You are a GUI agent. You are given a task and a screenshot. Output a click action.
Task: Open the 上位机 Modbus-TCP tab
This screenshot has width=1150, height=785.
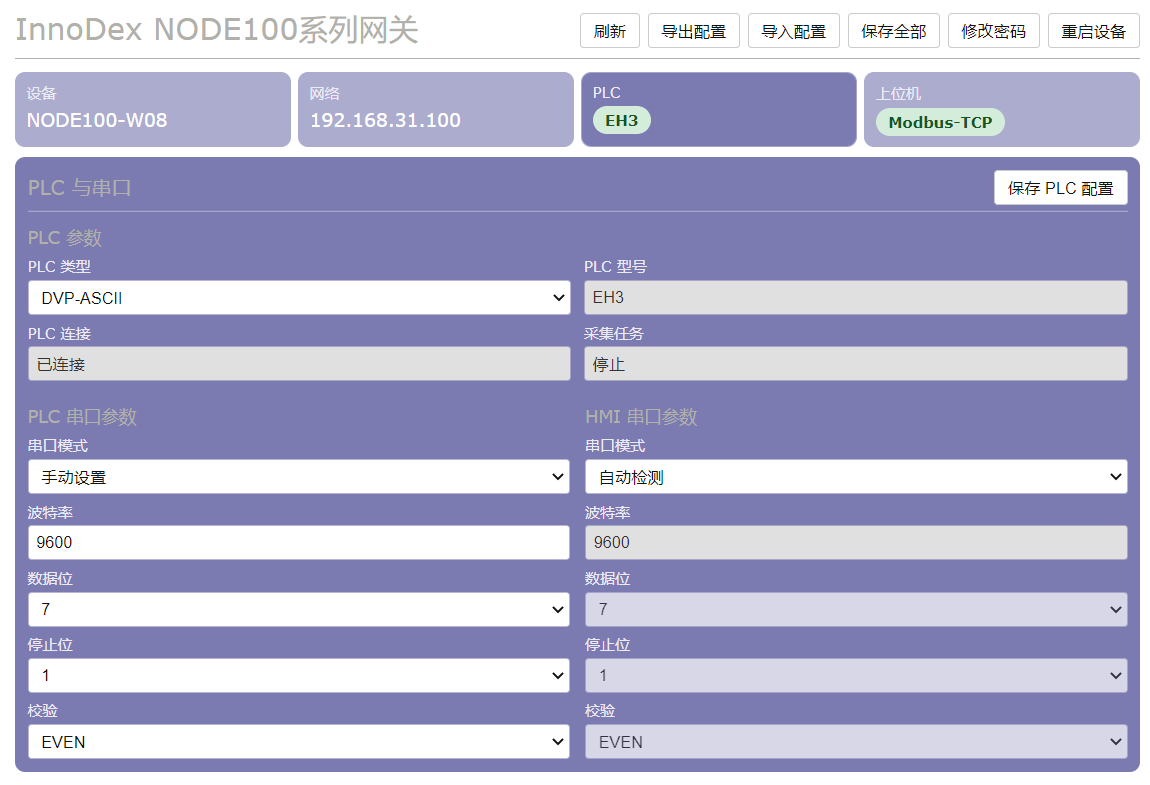pyautogui.click(x=1002, y=109)
